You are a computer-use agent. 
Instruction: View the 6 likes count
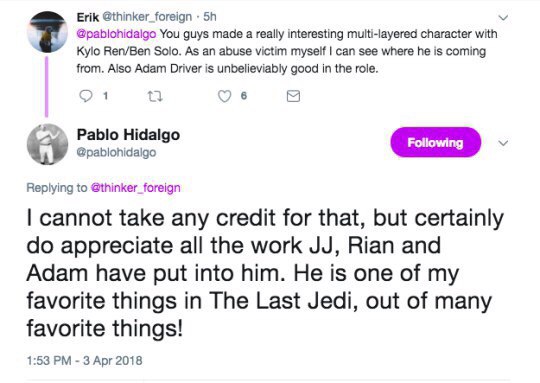click(x=244, y=96)
